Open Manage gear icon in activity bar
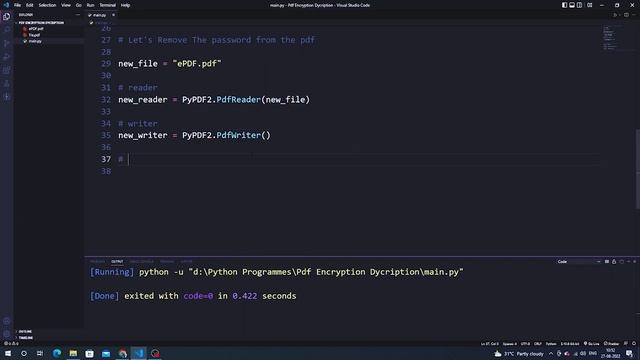 (x=7, y=333)
